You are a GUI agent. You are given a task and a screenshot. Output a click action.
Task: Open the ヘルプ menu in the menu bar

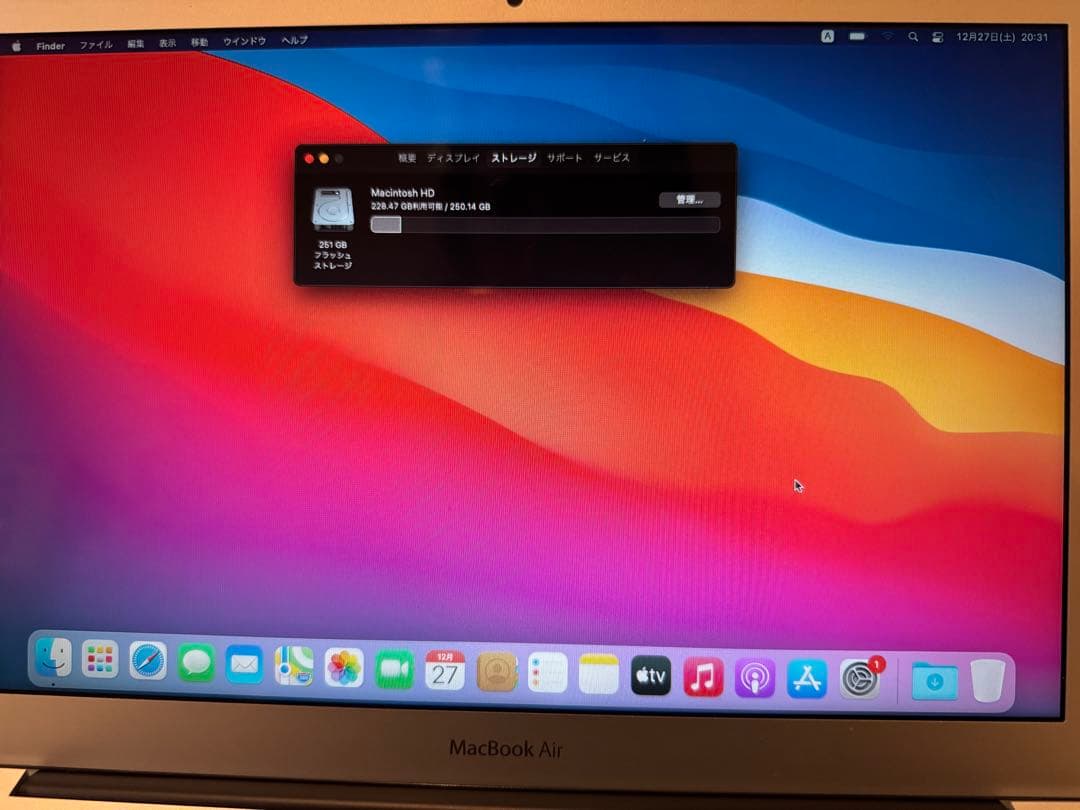pyautogui.click(x=291, y=41)
